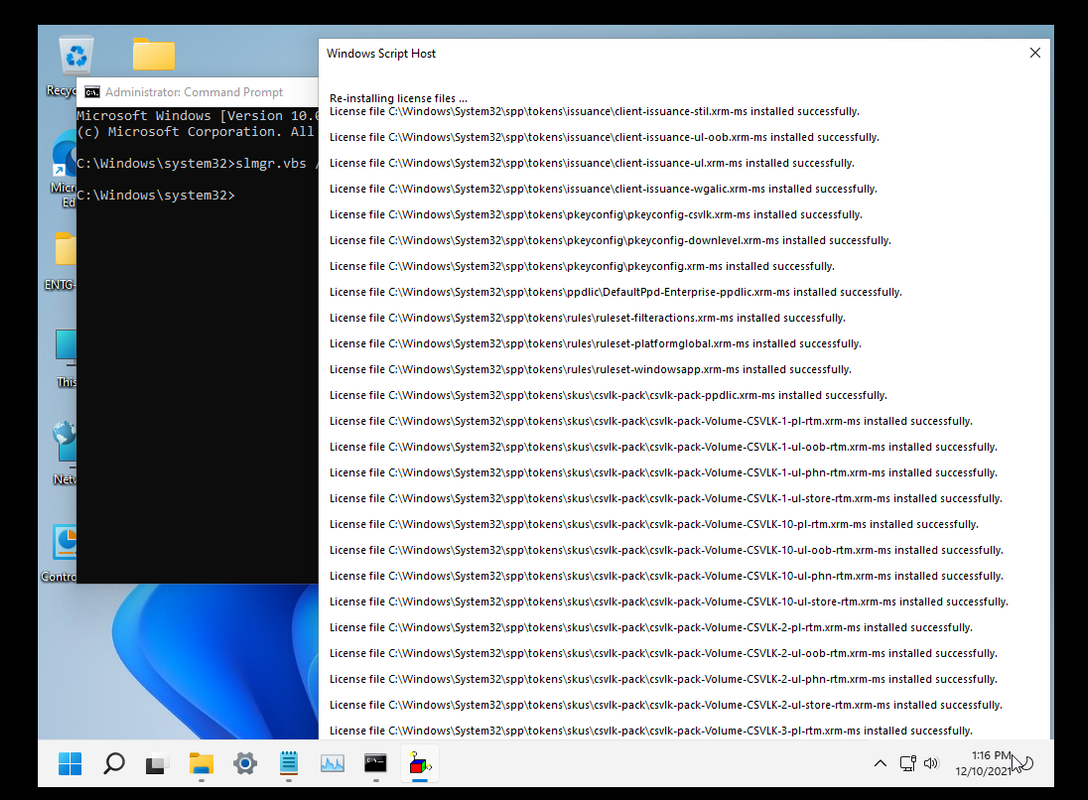Open taskbar Search magnifier
Screen dimensions: 1088x800
[114, 764]
